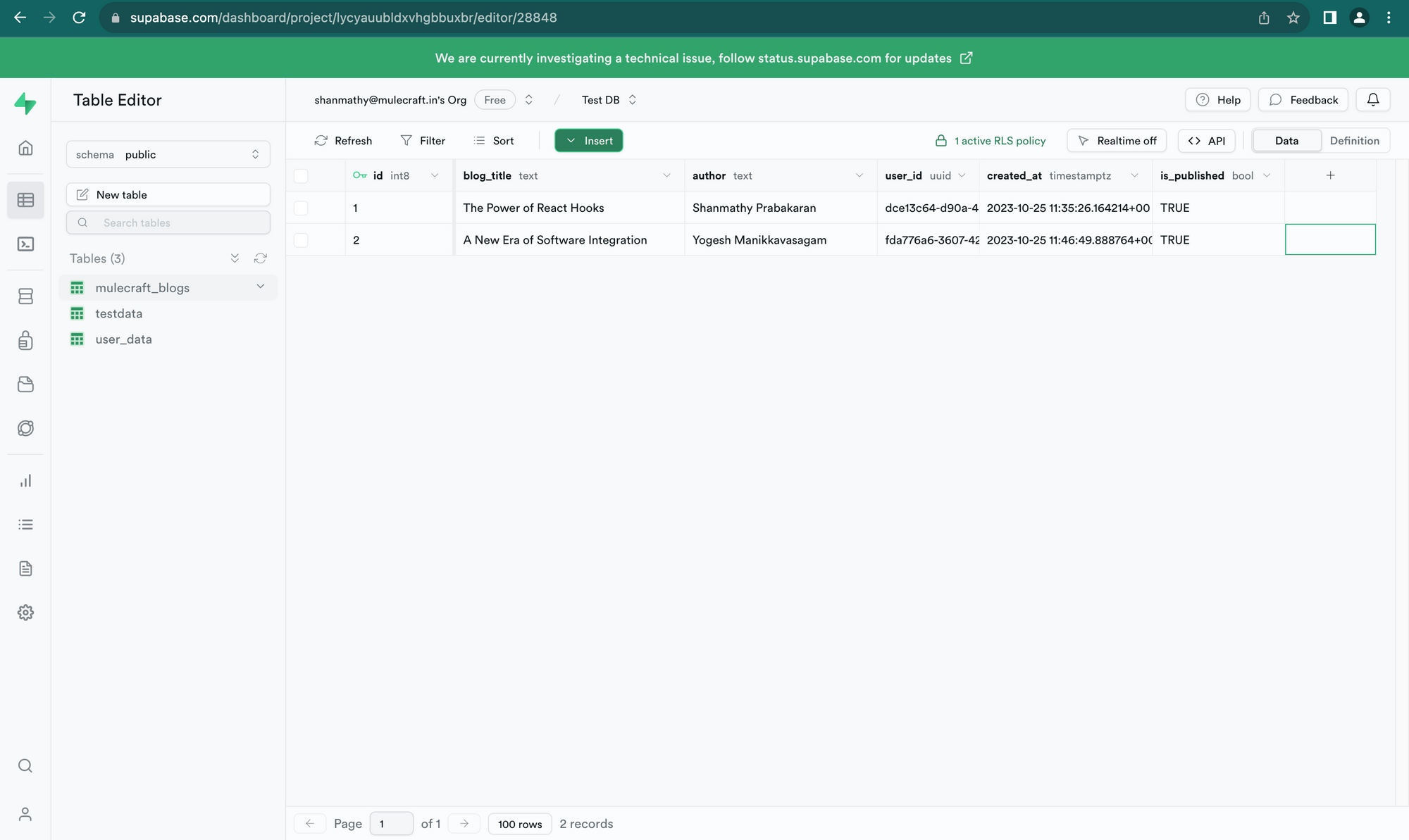Open the schema public dropdown

coord(168,154)
